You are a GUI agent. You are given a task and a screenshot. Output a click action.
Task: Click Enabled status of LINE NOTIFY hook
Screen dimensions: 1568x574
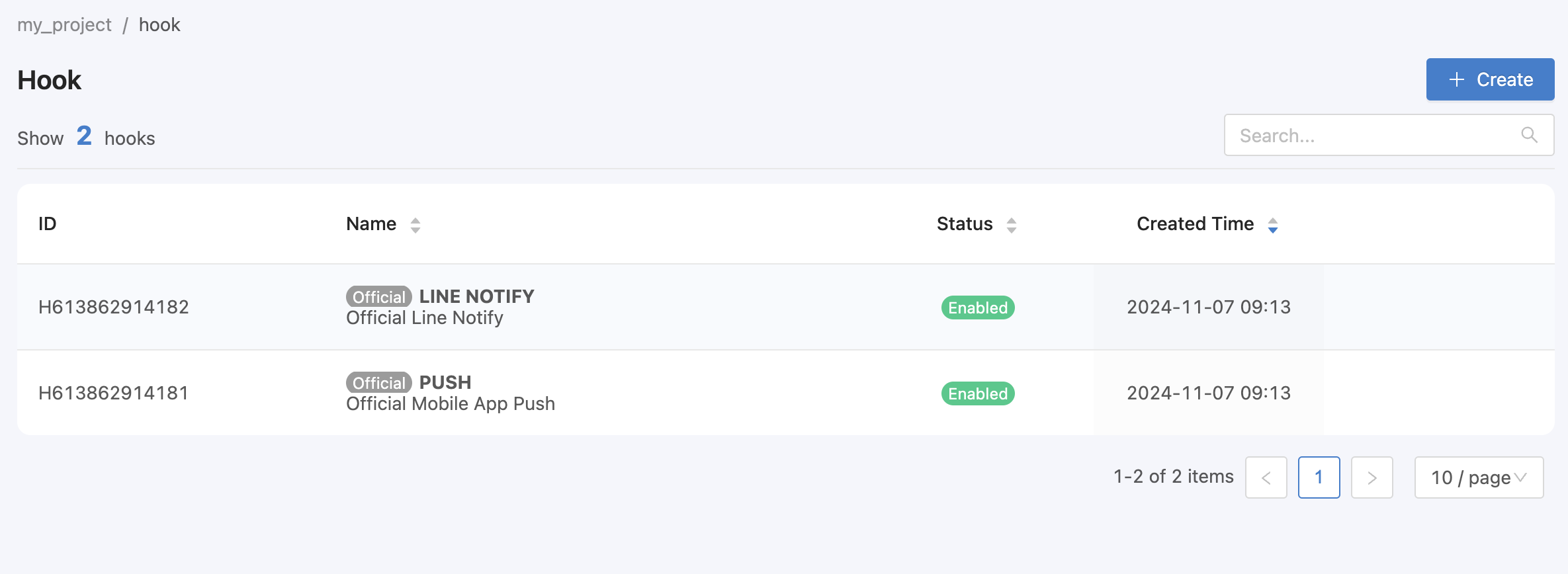pyautogui.click(x=978, y=307)
